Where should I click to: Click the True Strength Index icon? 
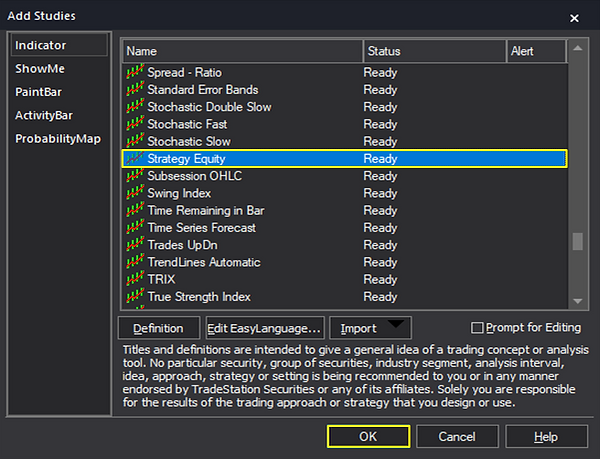[135, 296]
